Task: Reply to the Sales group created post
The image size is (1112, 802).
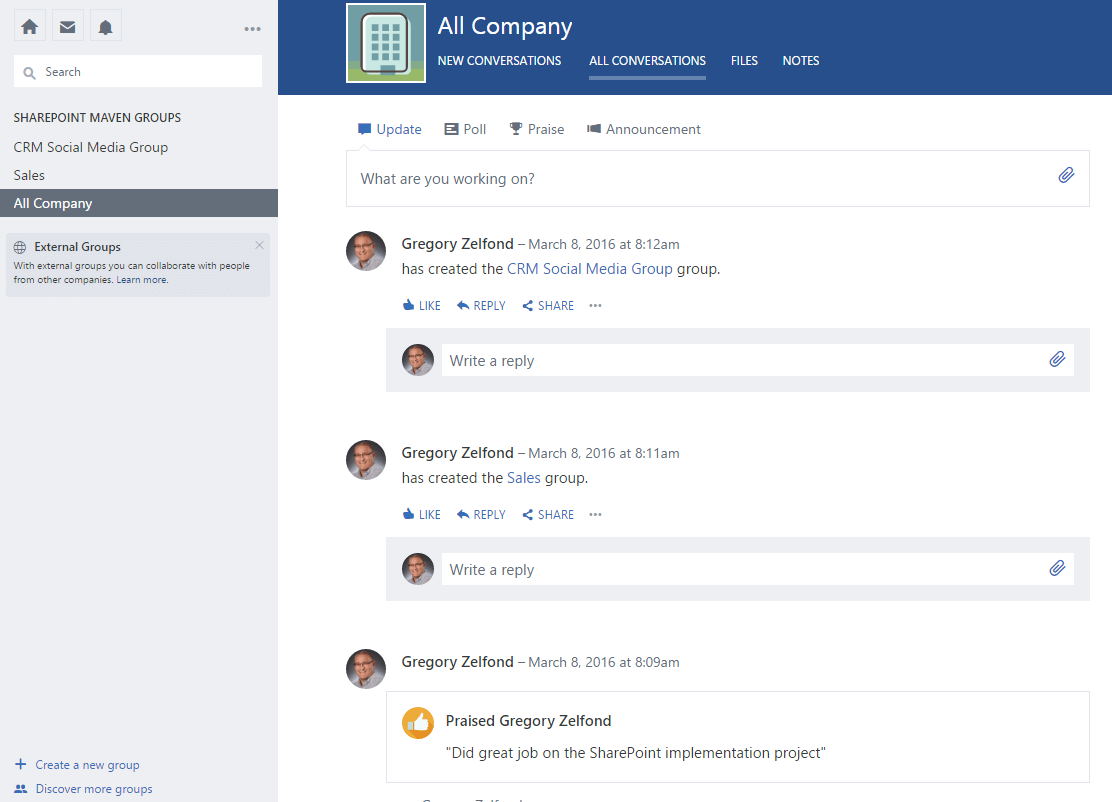Action: coord(481,515)
